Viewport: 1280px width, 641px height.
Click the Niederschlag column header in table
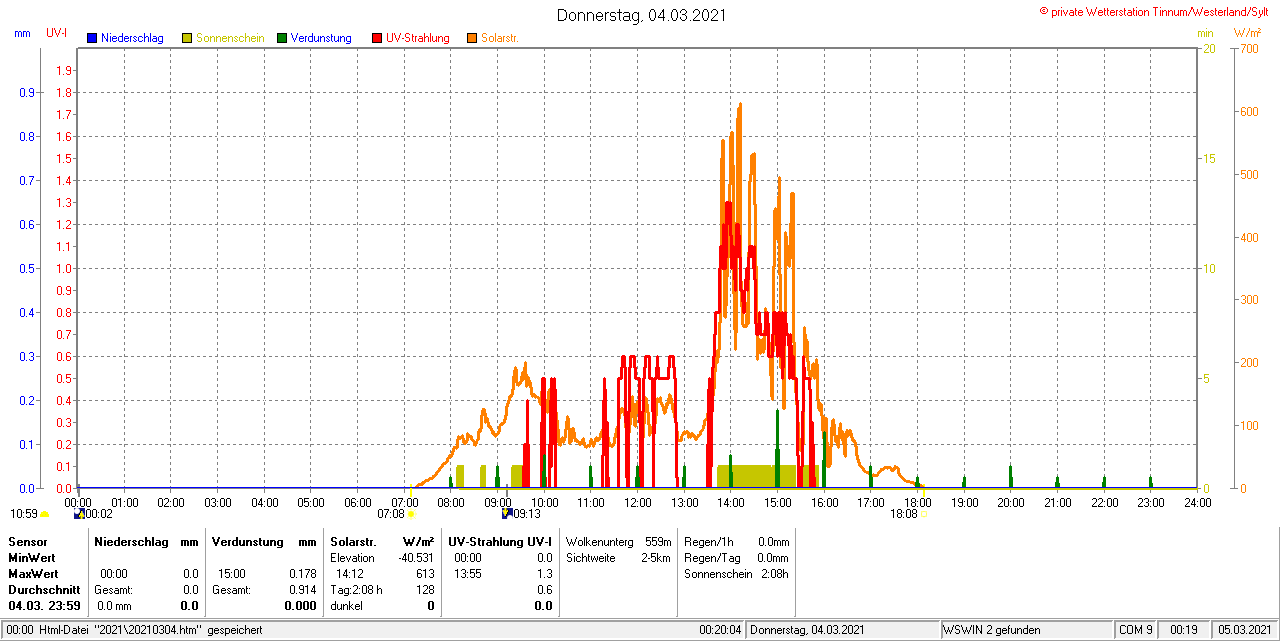coord(131,541)
